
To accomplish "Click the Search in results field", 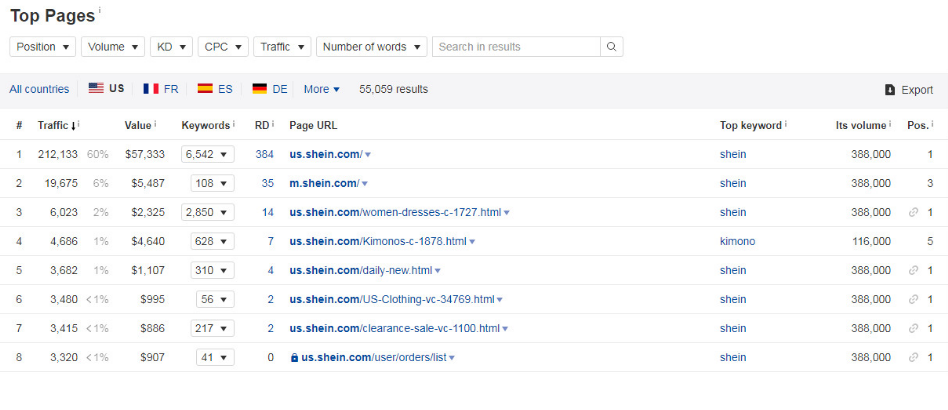I will click(x=516, y=47).
